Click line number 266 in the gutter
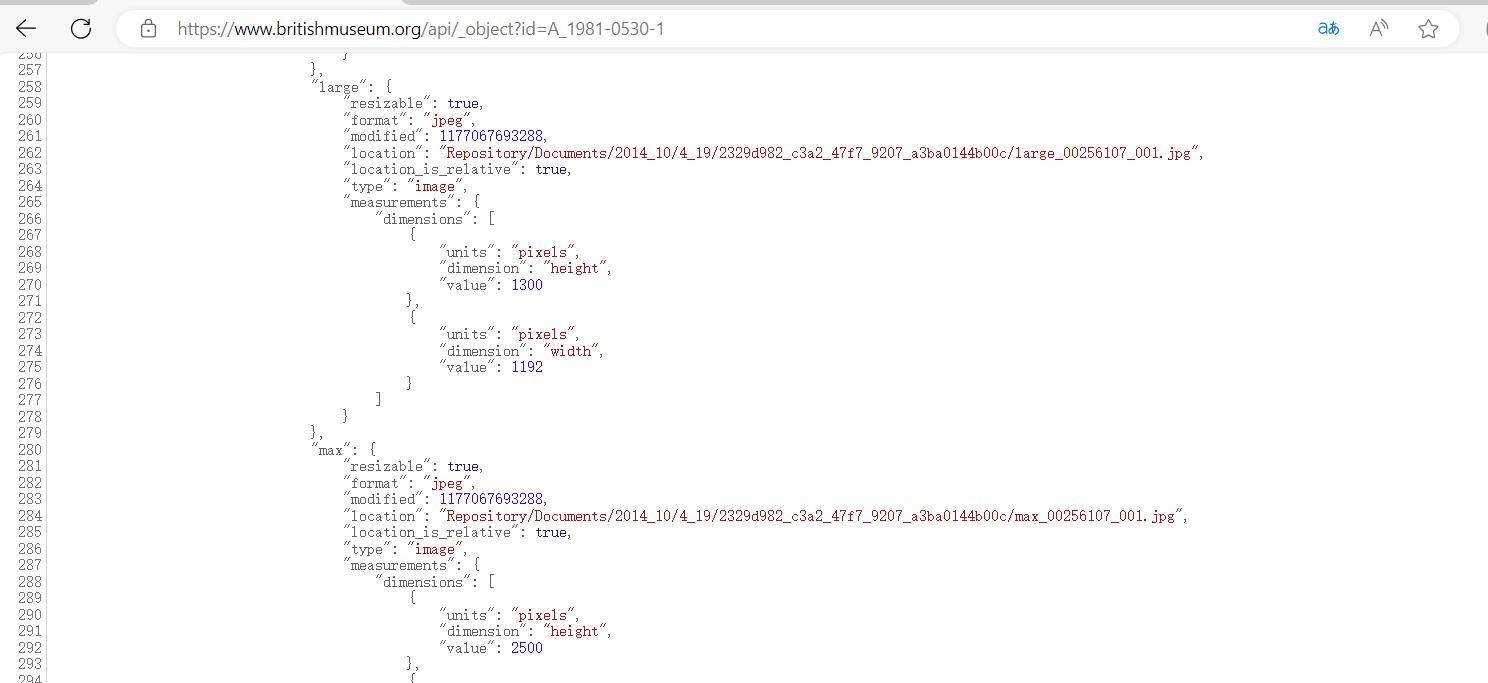 [29, 219]
